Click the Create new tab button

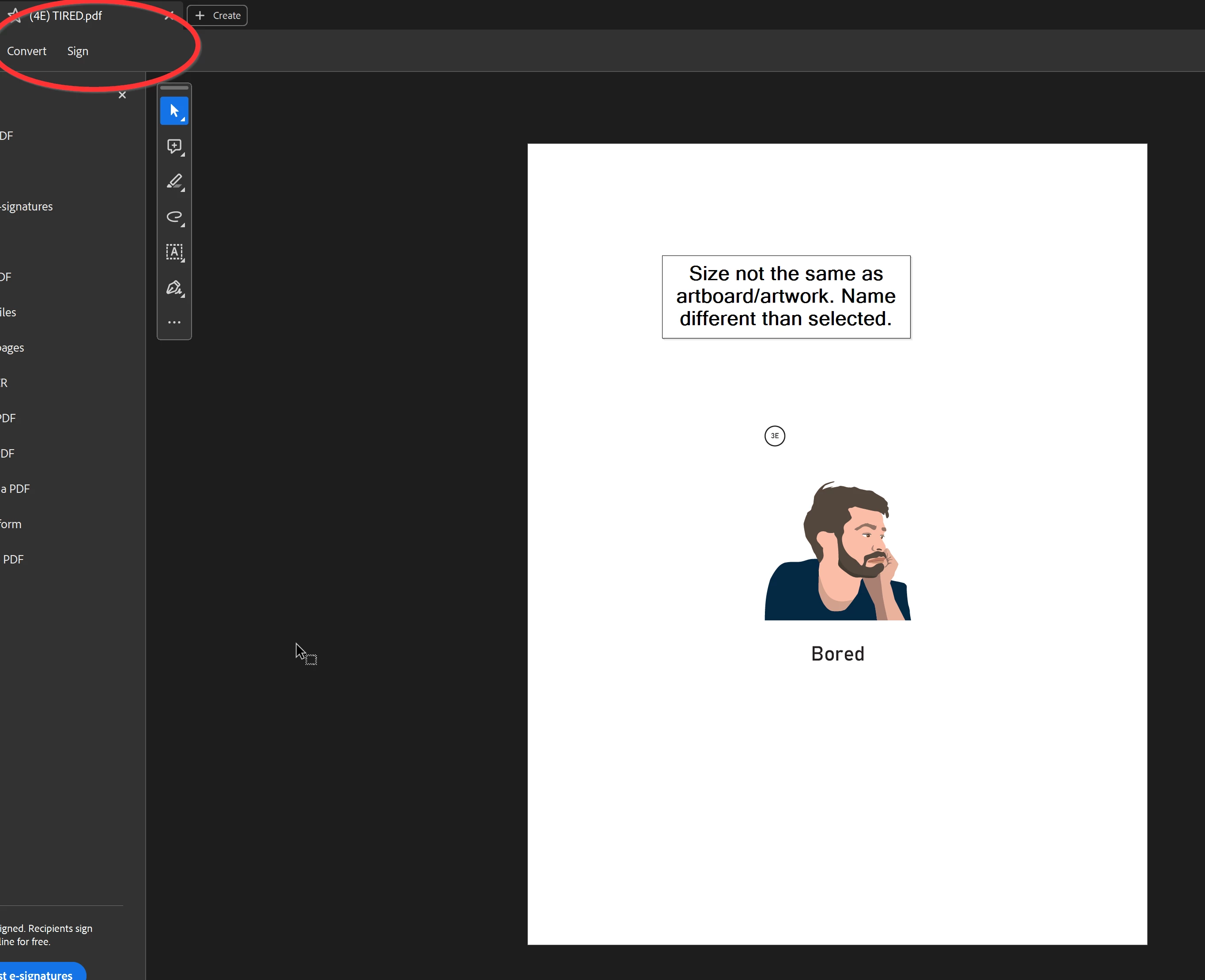(218, 16)
